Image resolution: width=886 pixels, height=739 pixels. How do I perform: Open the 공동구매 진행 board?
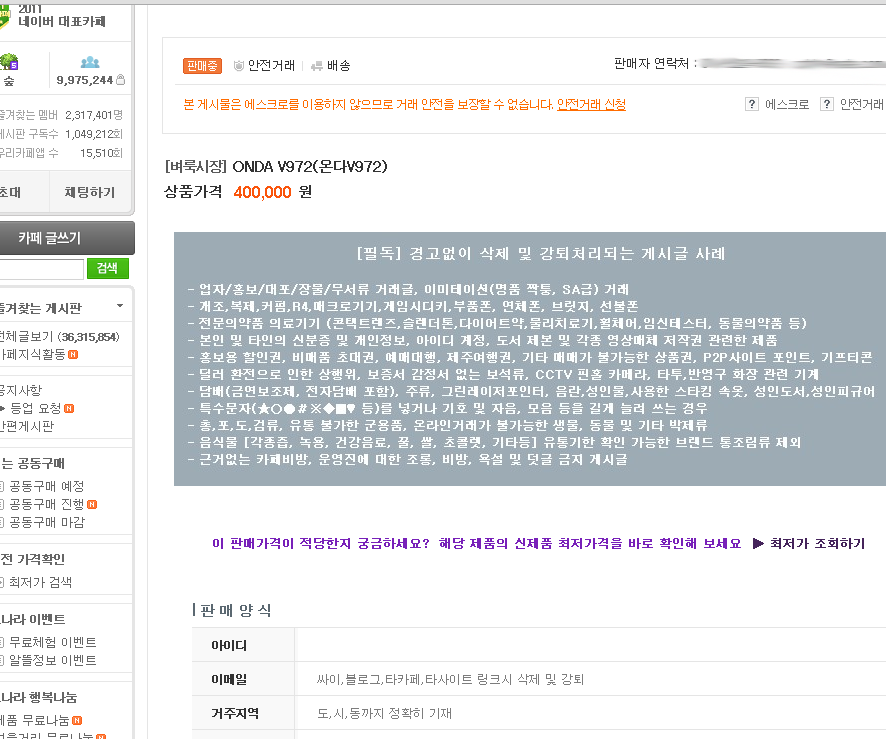click(x=46, y=505)
